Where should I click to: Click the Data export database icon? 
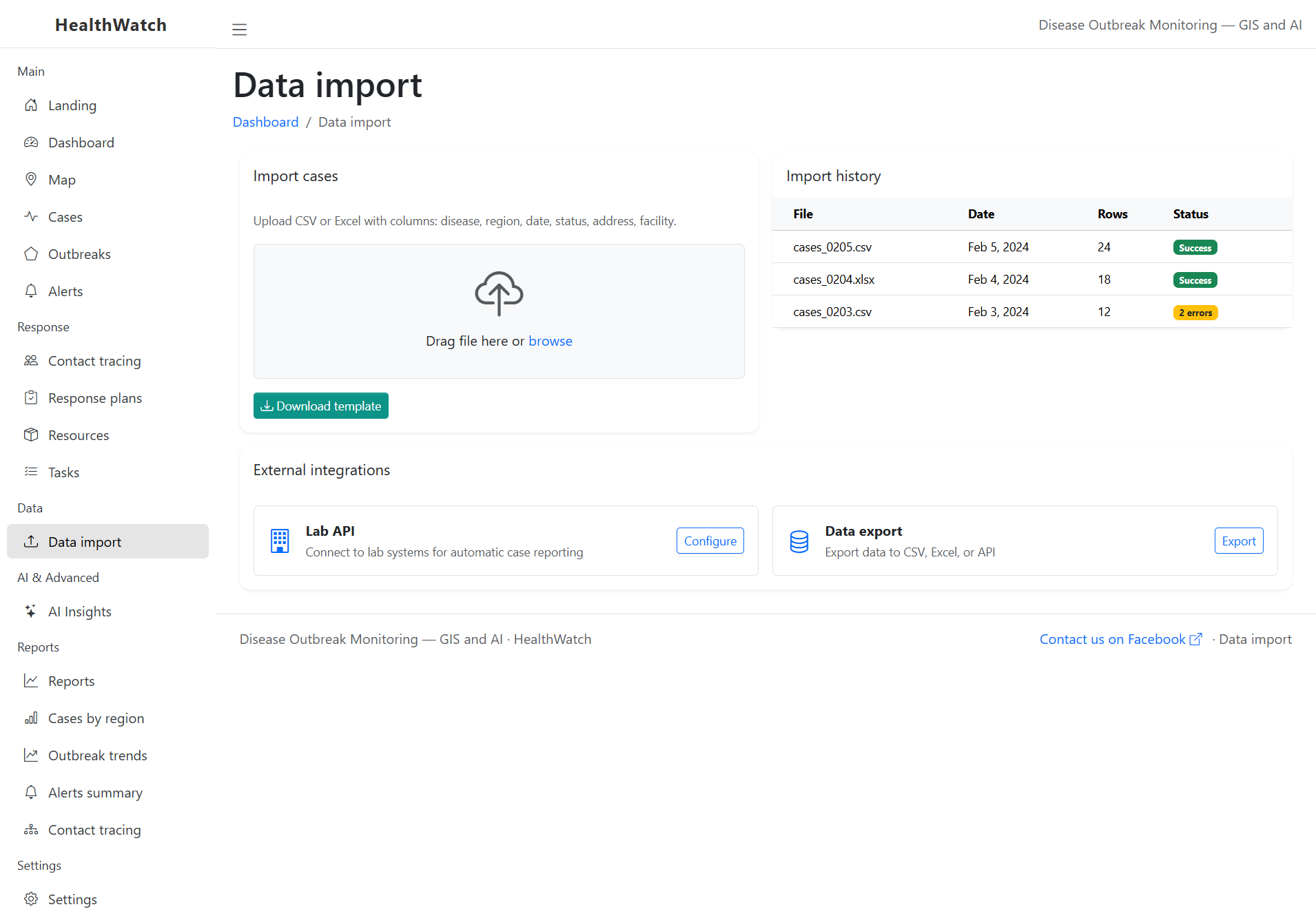[799, 541]
